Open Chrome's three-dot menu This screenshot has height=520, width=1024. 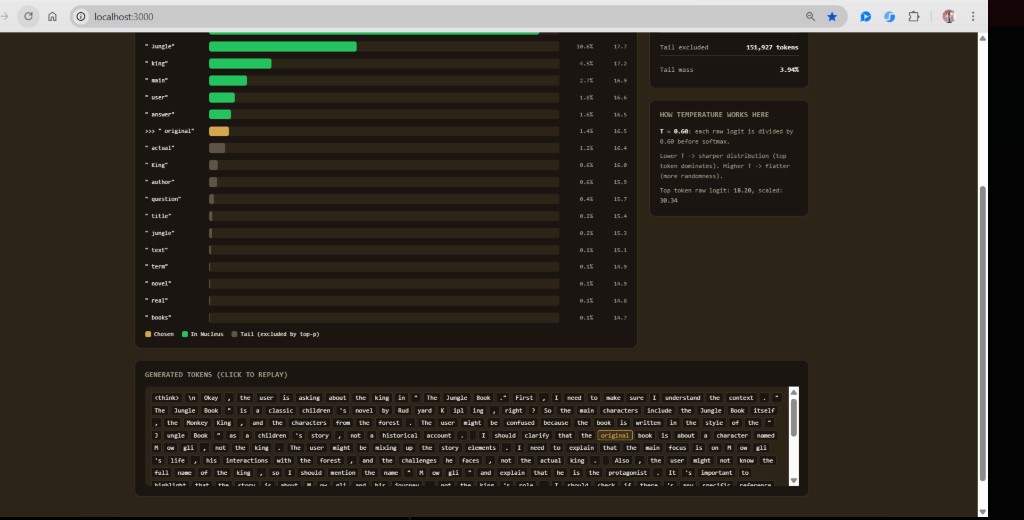click(x=972, y=16)
